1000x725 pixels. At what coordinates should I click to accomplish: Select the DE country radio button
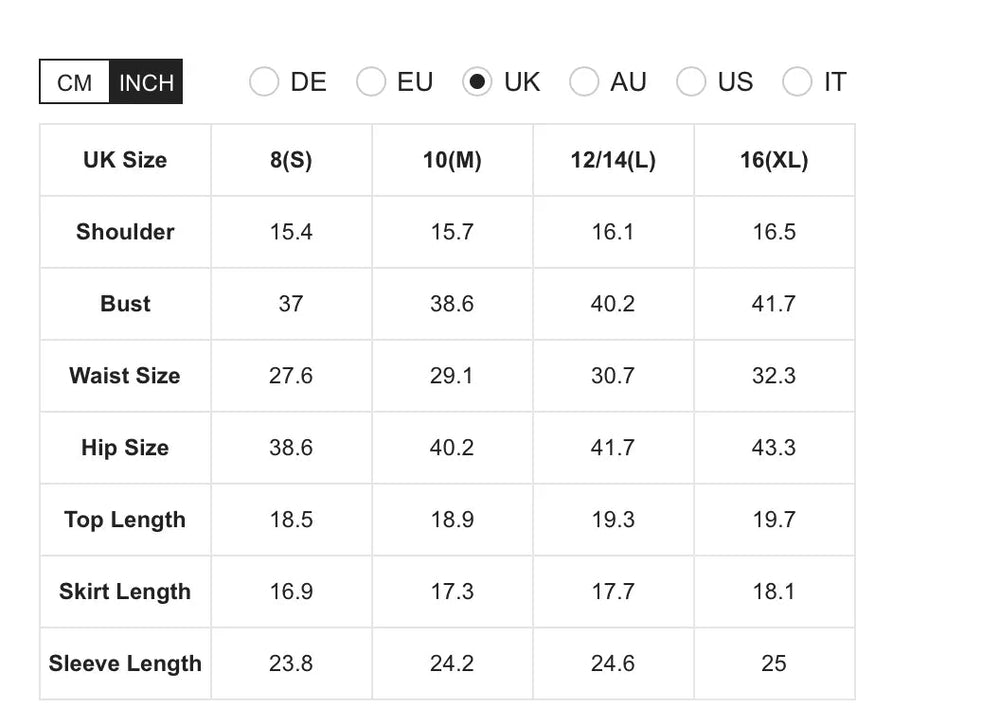tap(264, 82)
